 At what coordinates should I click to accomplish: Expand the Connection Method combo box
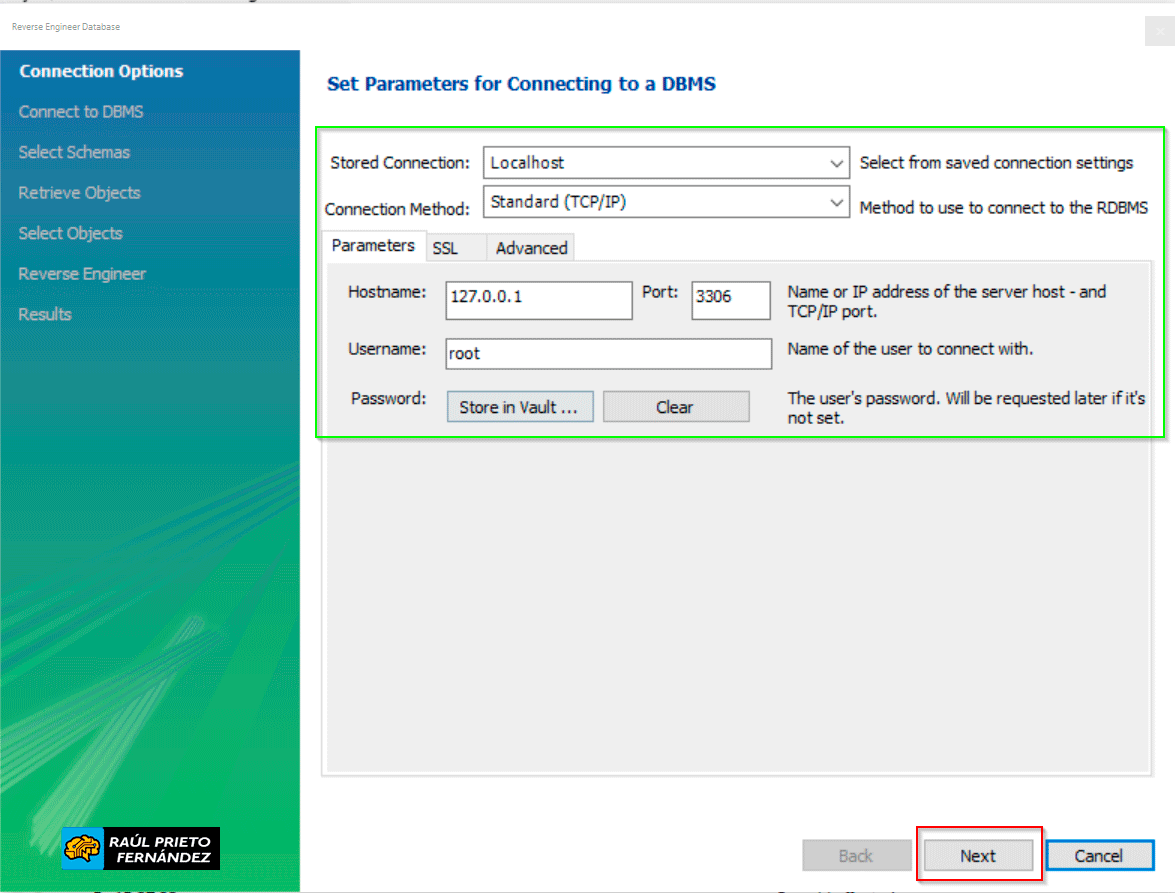665,202
